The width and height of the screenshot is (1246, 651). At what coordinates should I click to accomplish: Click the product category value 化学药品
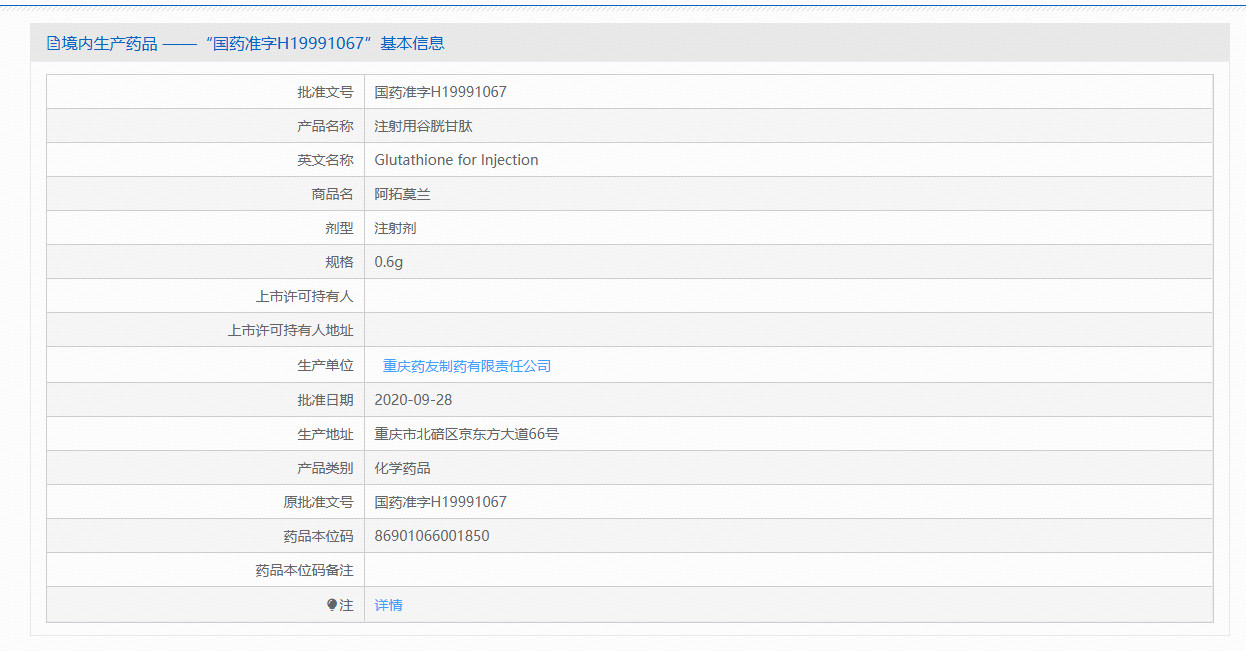pos(402,468)
